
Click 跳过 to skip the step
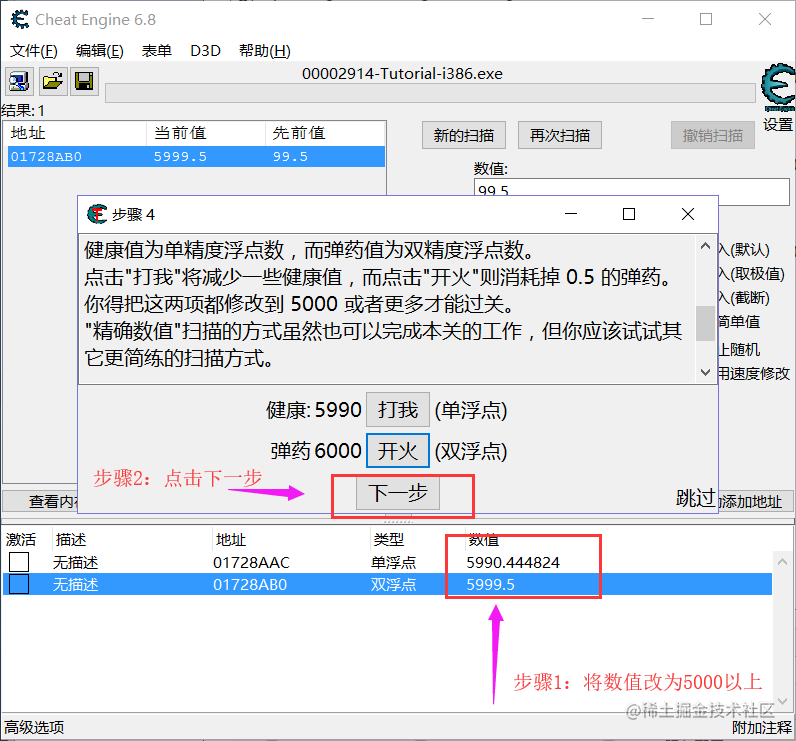(x=695, y=498)
